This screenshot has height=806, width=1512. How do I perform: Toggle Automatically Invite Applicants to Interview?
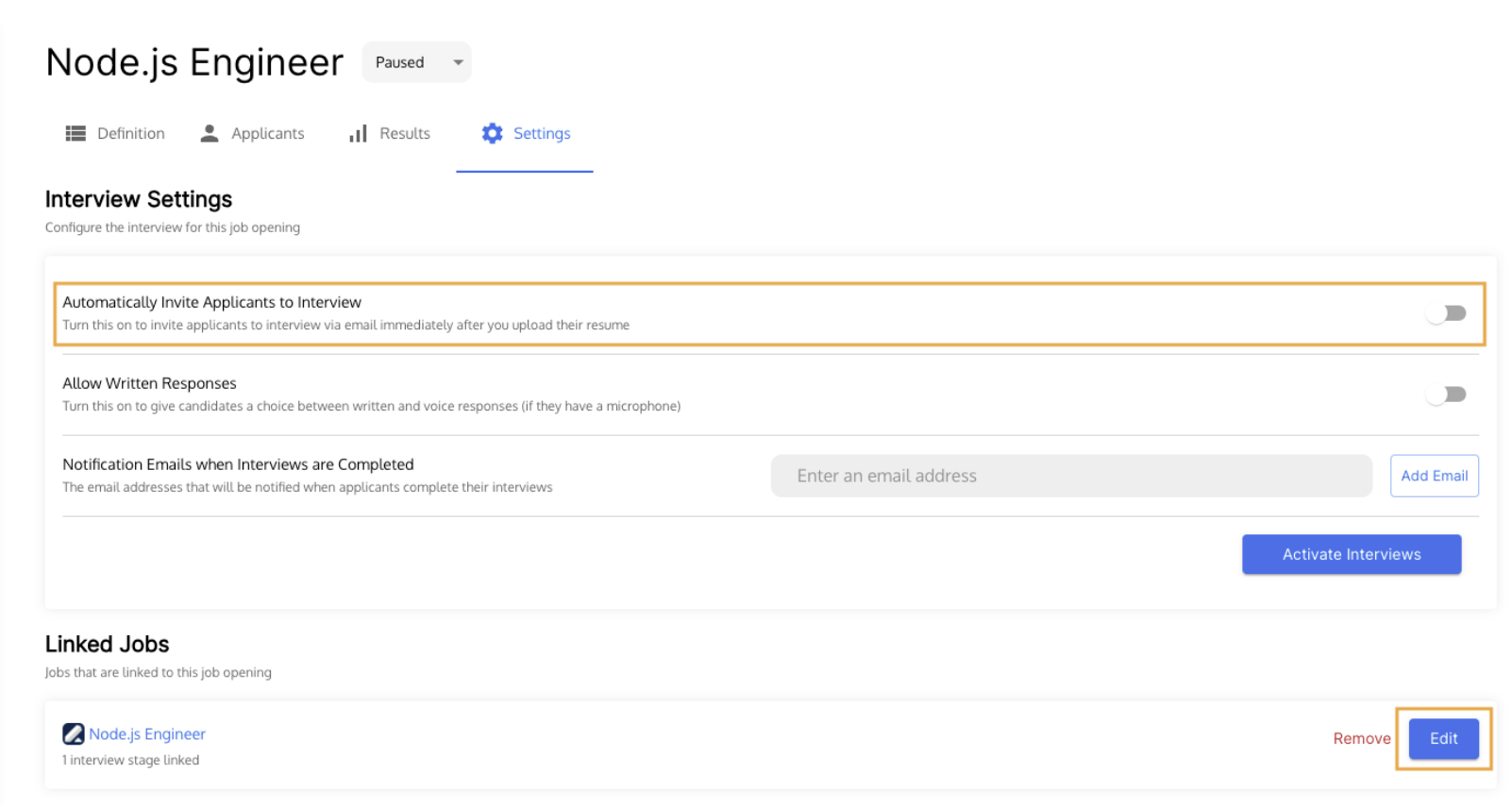click(x=1446, y=313)
